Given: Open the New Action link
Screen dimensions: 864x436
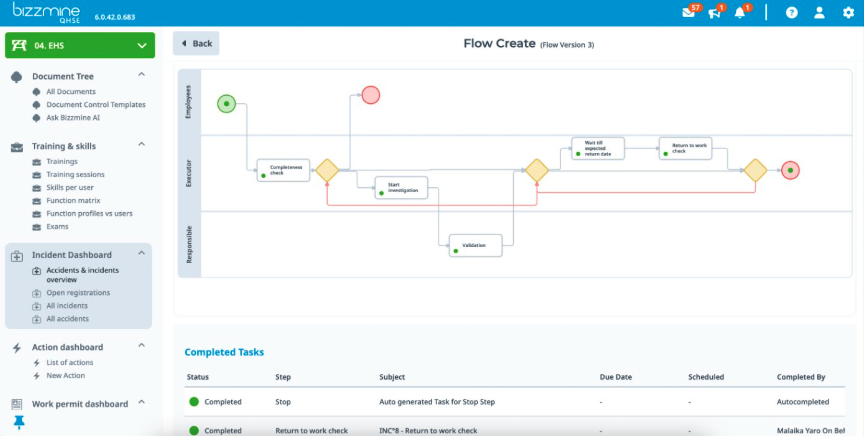Looking at the screenshot, I should tap(65, 375).
